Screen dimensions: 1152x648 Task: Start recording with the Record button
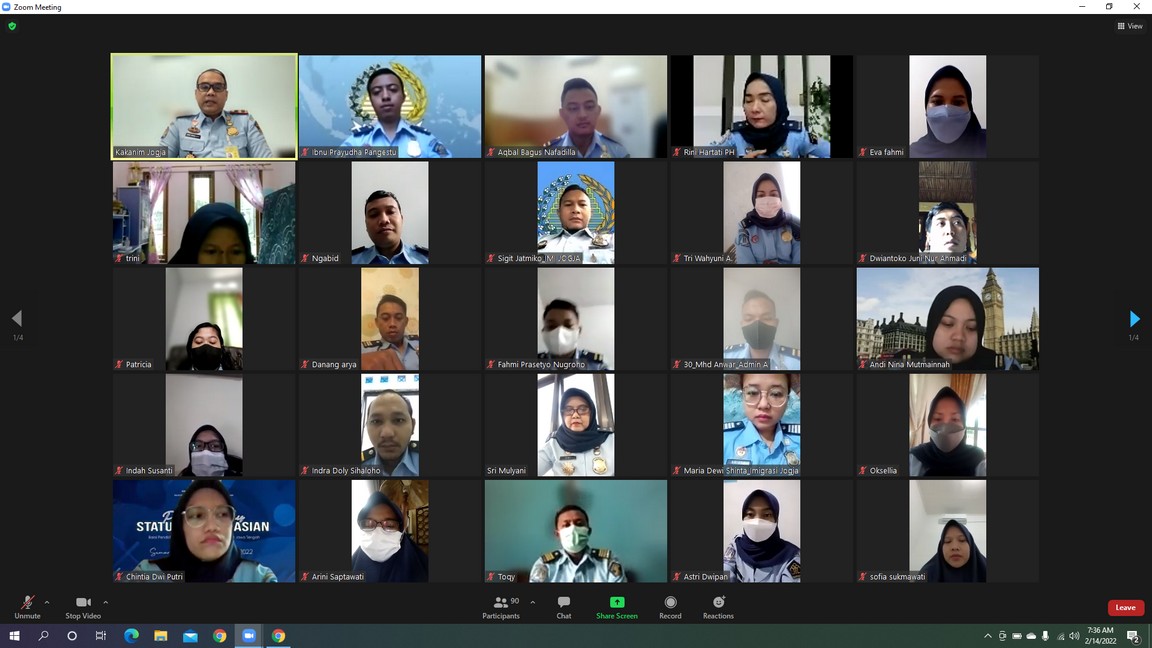tap(670, 606)
